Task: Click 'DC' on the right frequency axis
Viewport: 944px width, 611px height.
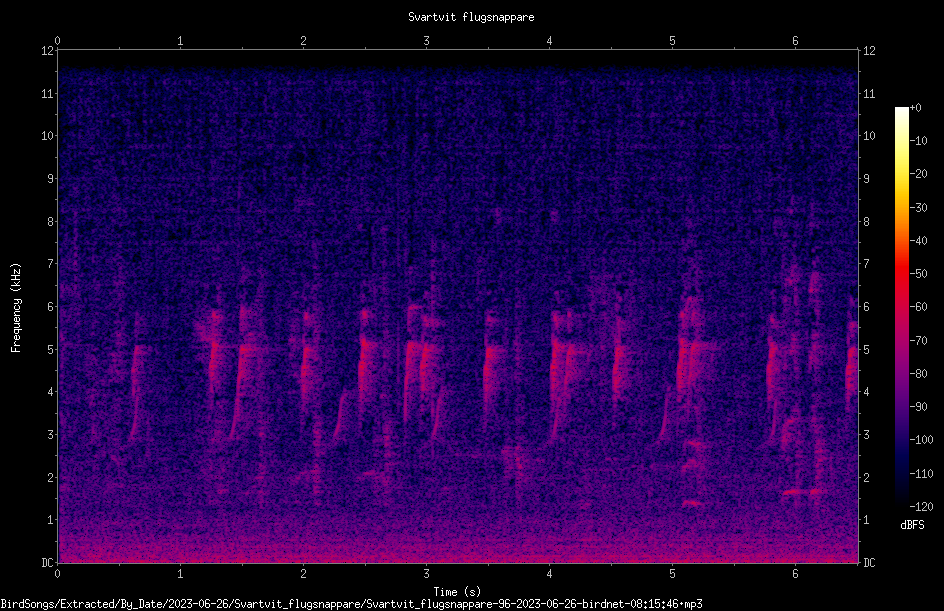Action: coord(869,563)
